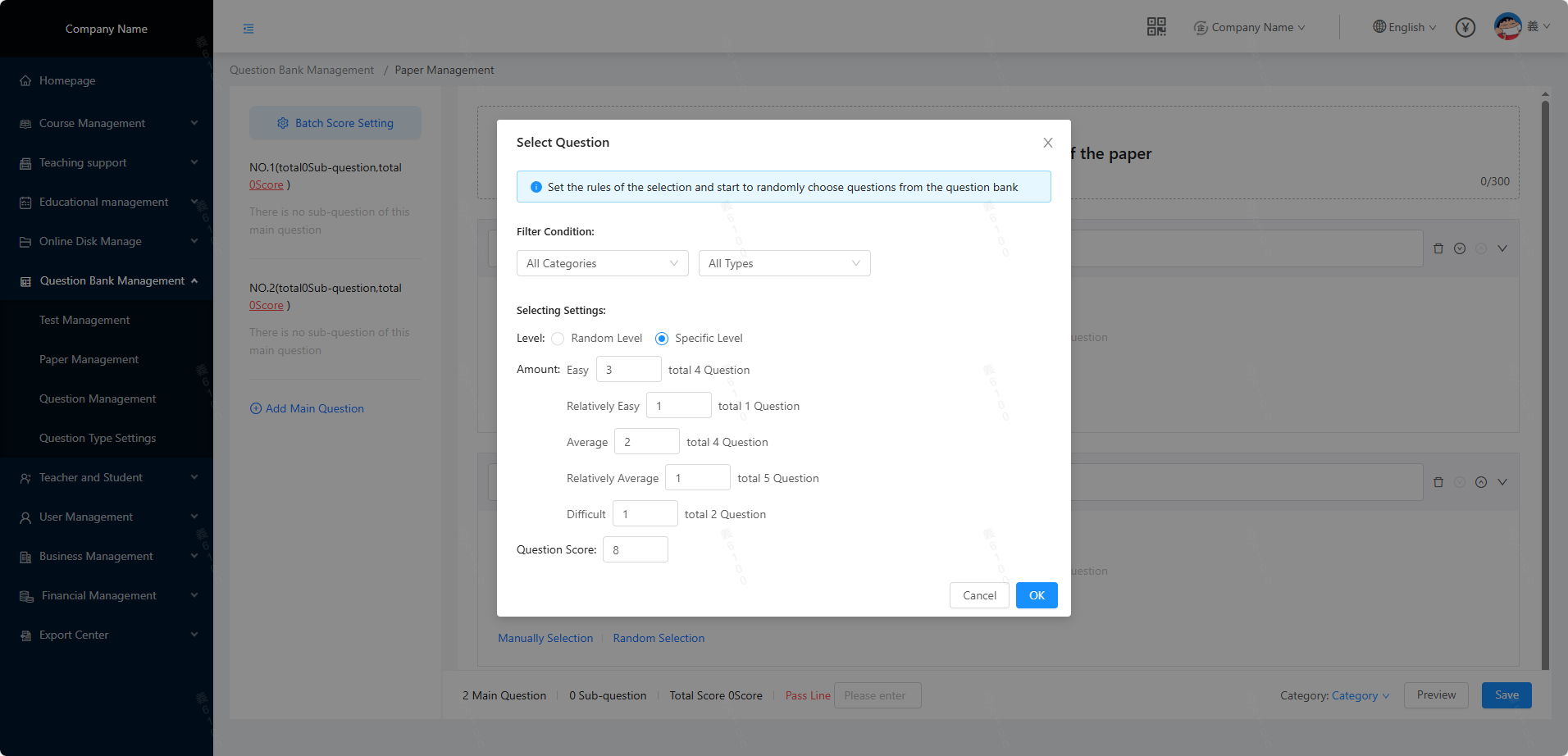
Task: Open the English language dropdown
Action: click(x=1404, y=27)
